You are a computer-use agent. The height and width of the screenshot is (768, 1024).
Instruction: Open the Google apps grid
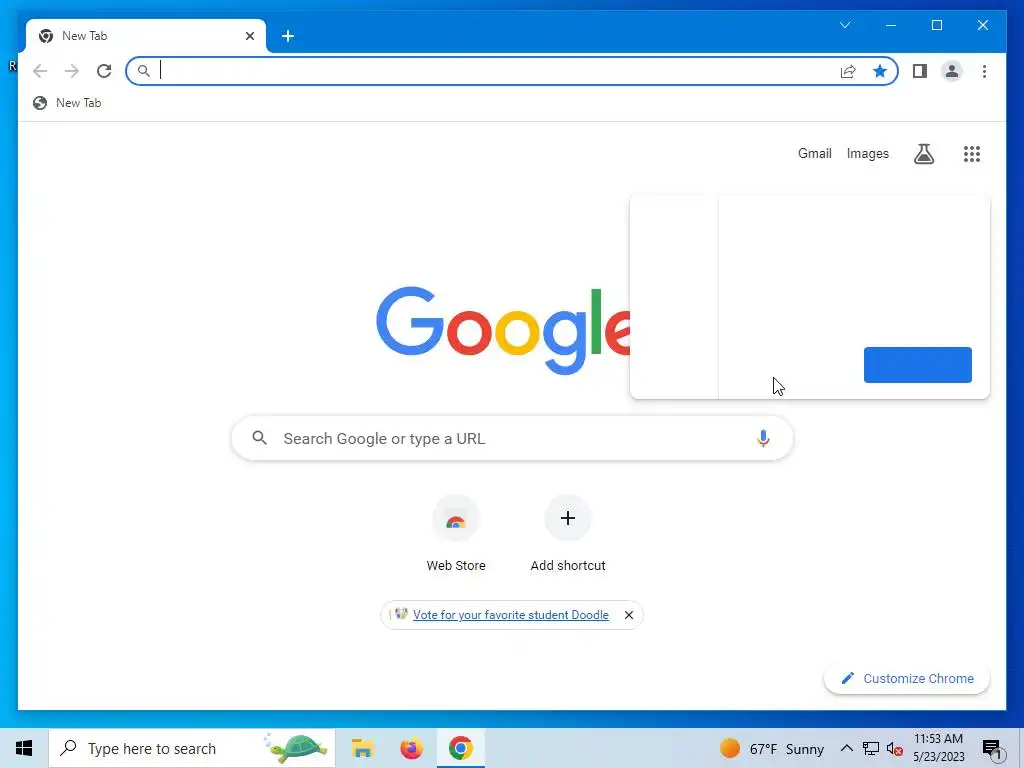pos(972,154)
